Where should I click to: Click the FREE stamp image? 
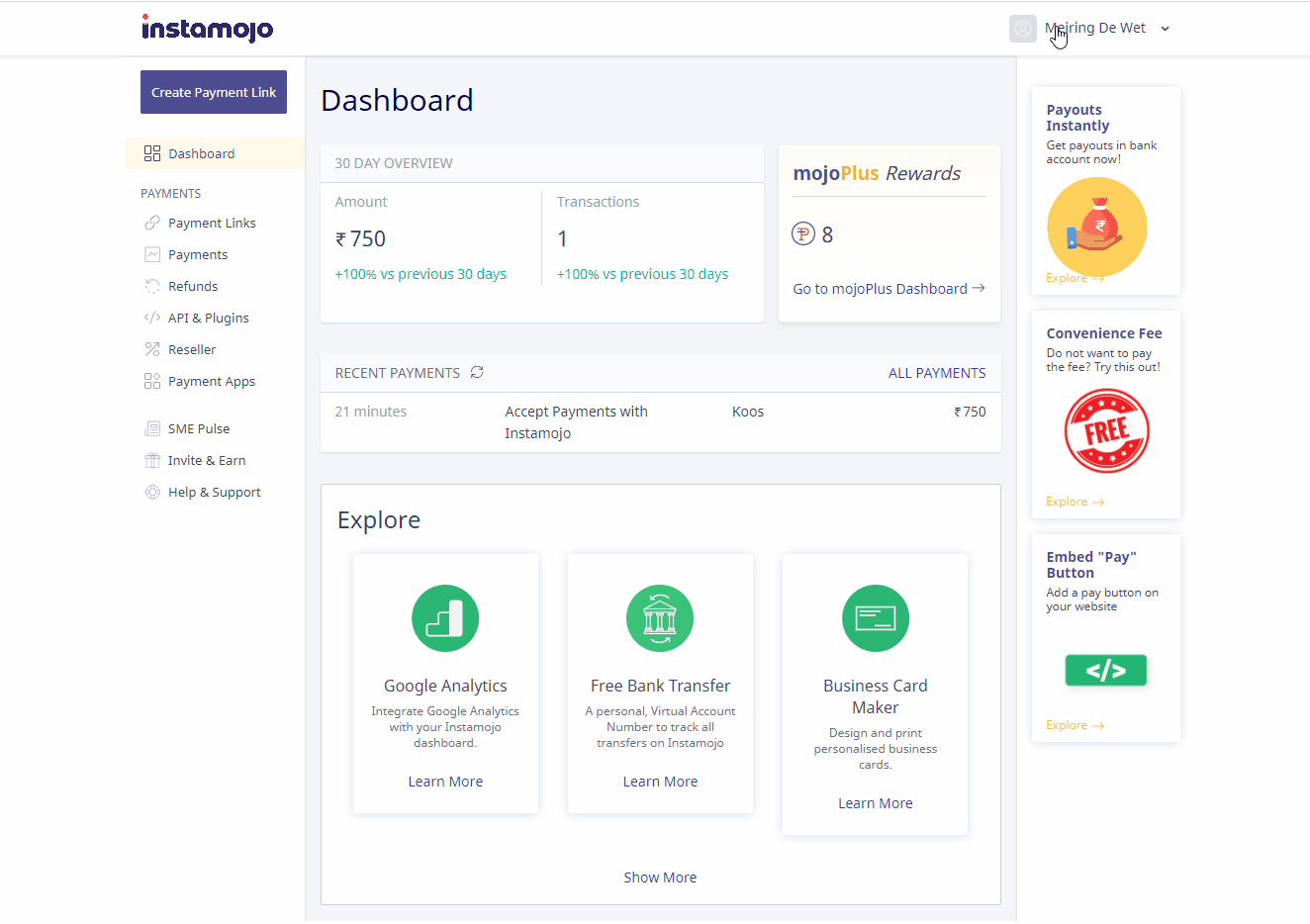[x=1106, y=430]
